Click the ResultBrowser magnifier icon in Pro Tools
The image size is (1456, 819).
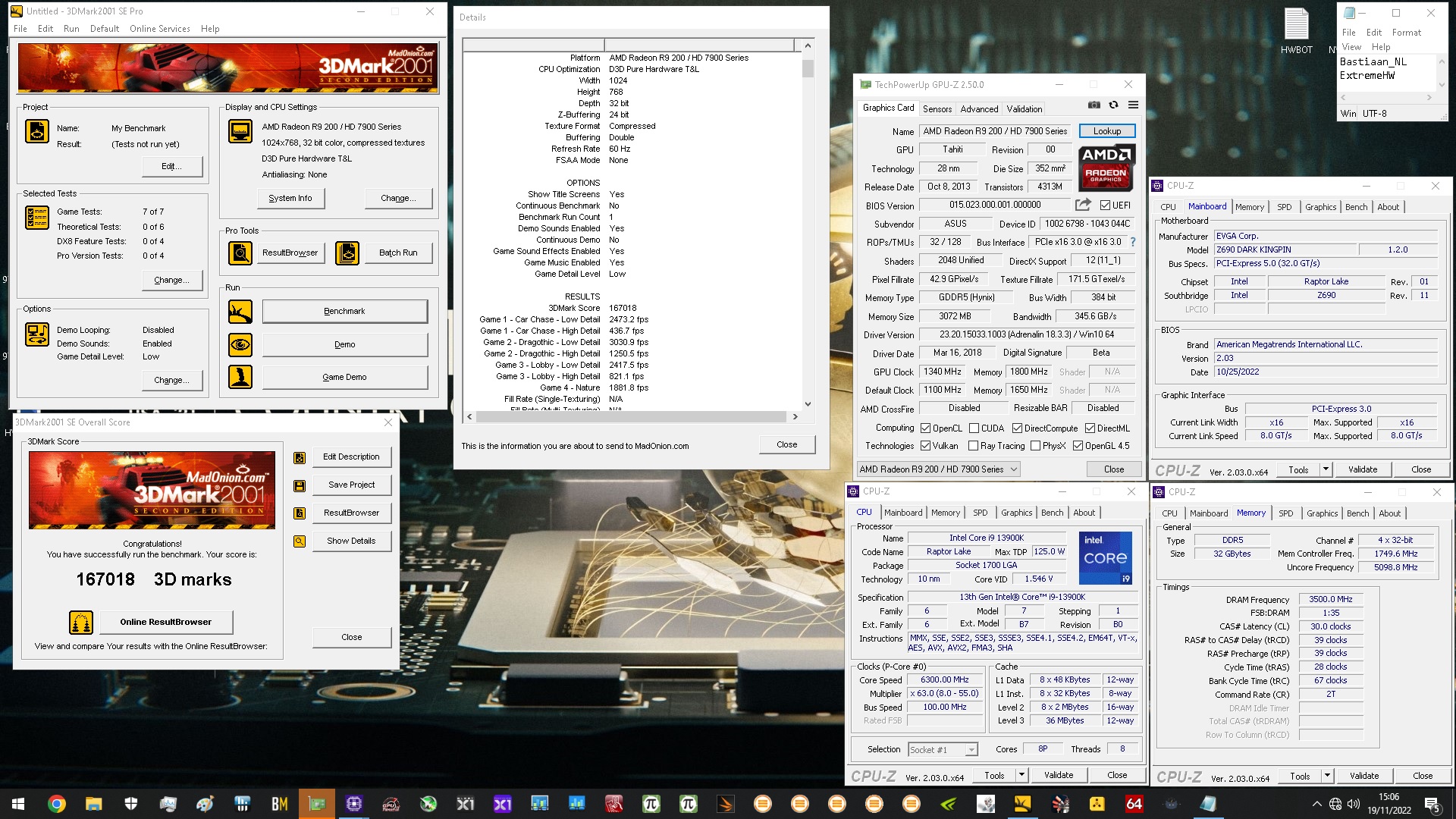(x=240, y=253)
